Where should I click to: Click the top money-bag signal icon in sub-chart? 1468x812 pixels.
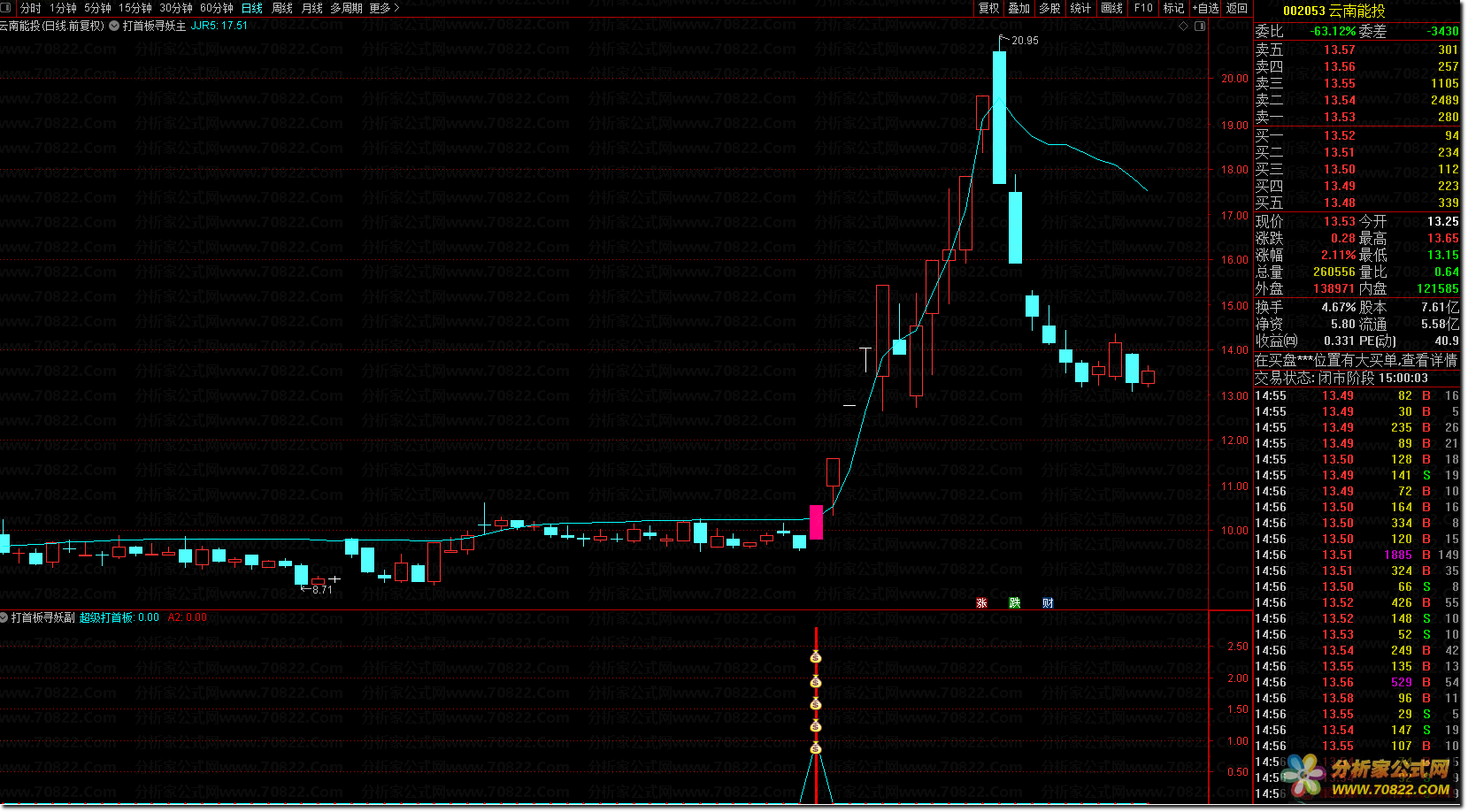tap(816, 657)
